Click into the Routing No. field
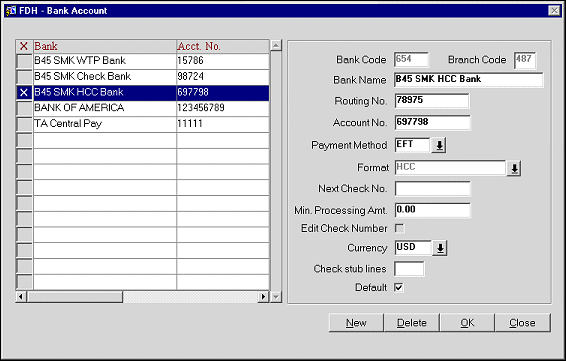The image size is (566, 361). pos(432,101)
